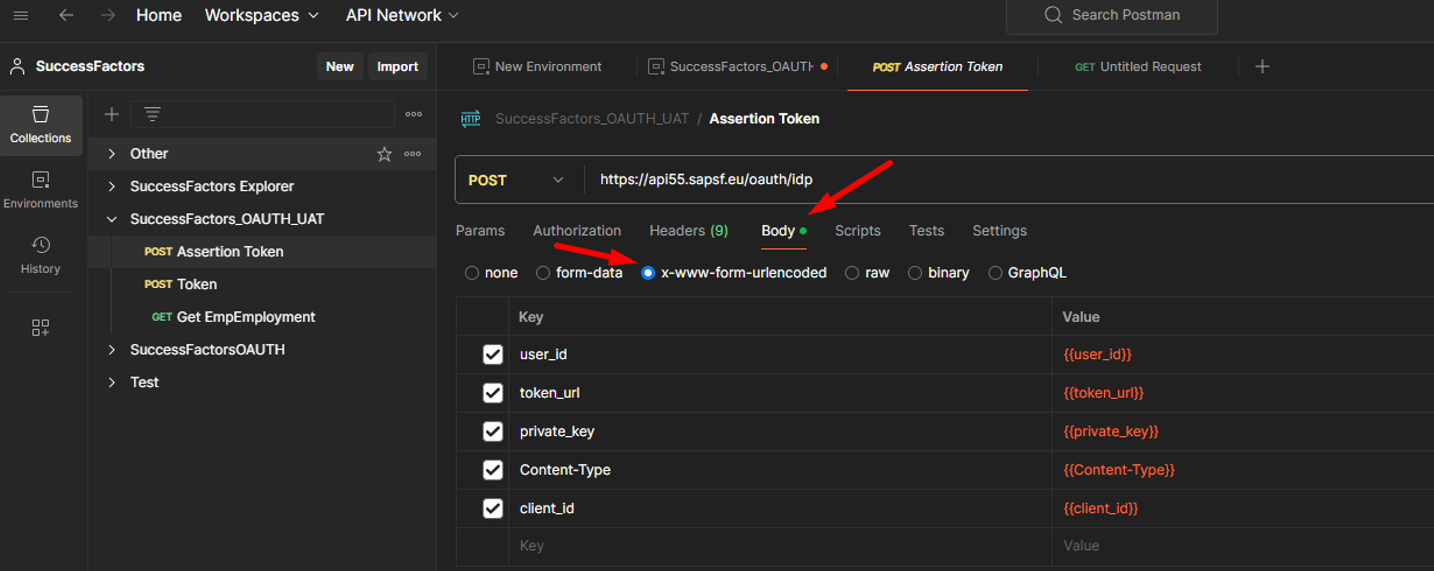Image resolution: width=1434 pixels, height=571 pixels.
Task: Open the New Environment tab
Action: (x=538, y=67)
